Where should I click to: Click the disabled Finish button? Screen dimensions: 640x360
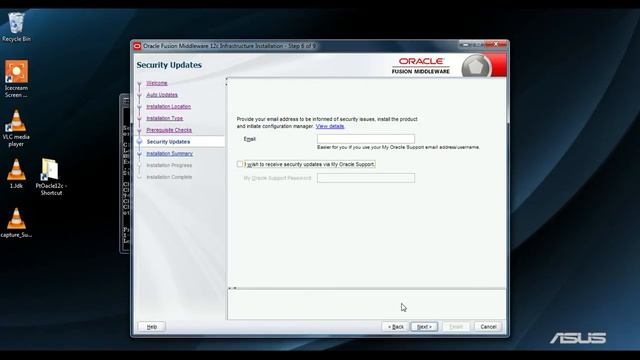(456, 327)
